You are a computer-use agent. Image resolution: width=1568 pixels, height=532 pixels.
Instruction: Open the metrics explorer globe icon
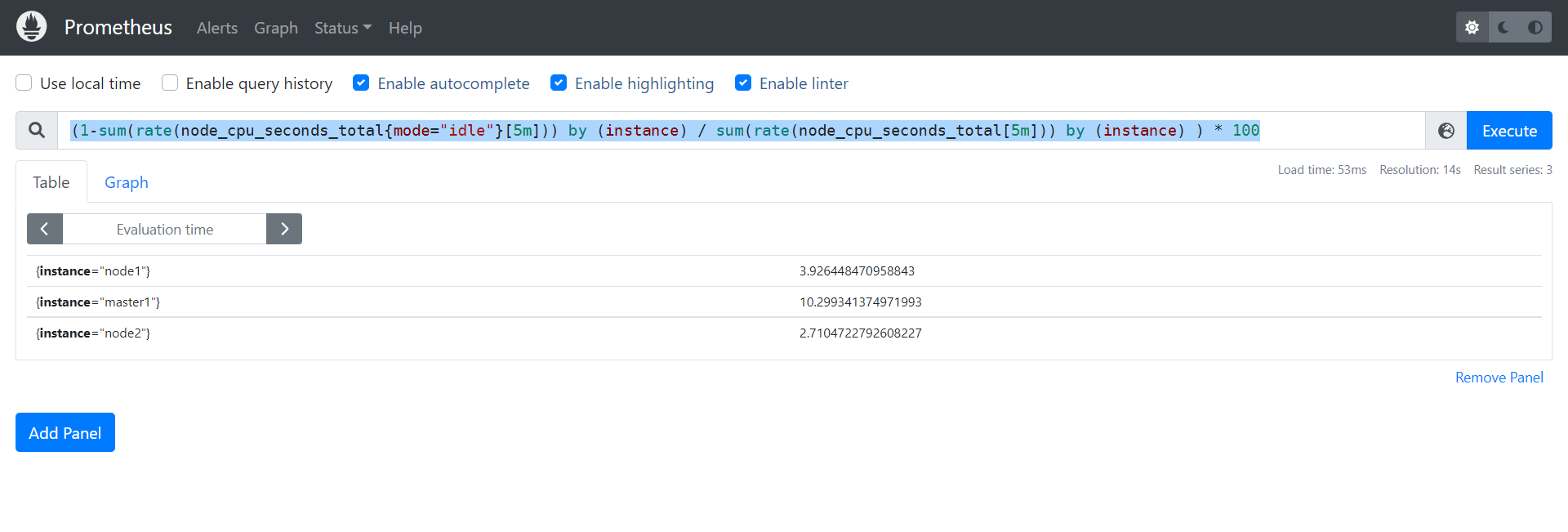[1446, 131]
